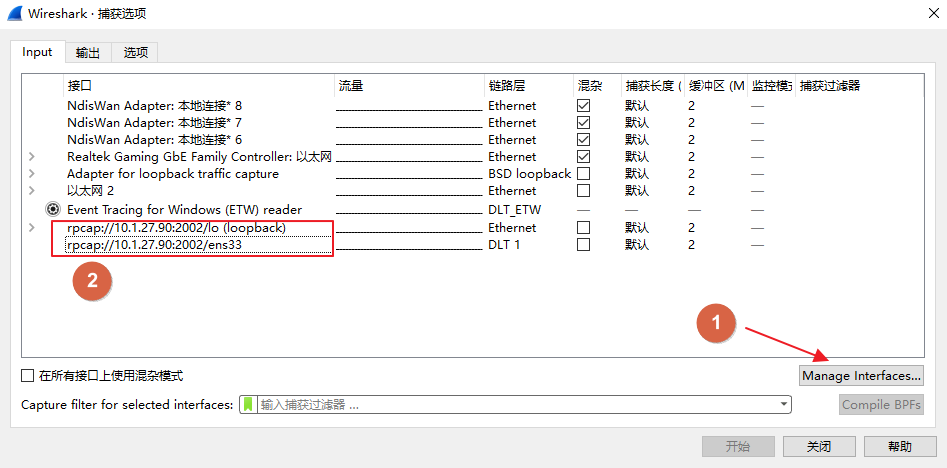Screen dimensions: 947x468
Task: Focus the 输入捕获过滤器 input field
Action: [517, 405]
